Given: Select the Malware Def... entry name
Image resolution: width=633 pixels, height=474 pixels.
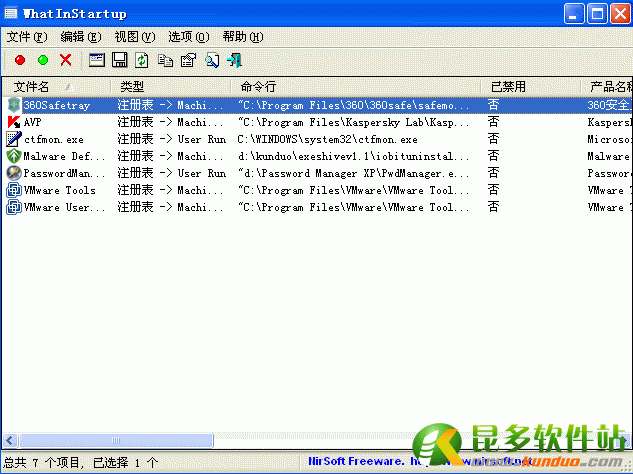Looking at the screenshot, I should point(64,156).
